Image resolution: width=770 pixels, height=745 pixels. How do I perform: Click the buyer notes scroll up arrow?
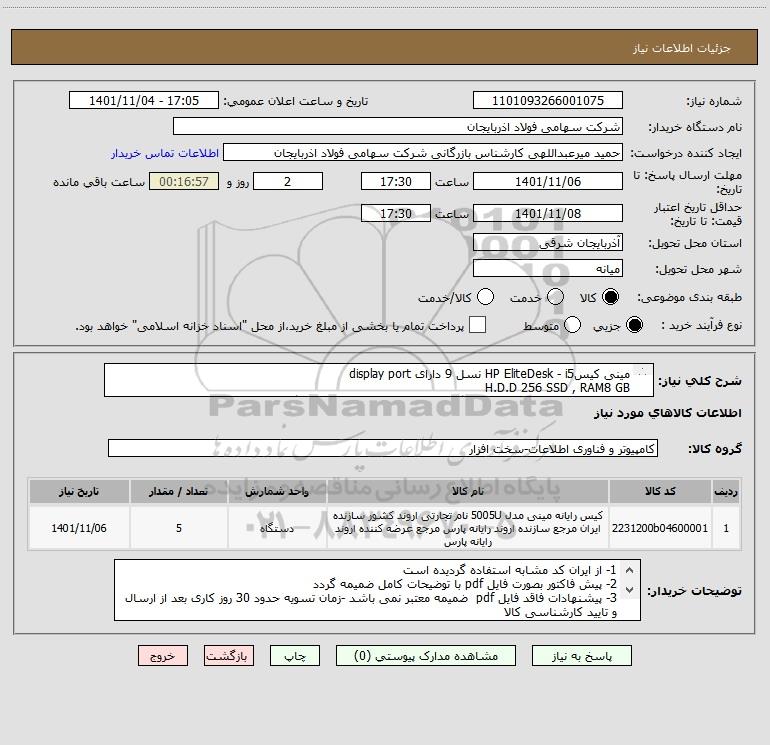(629, 570)
